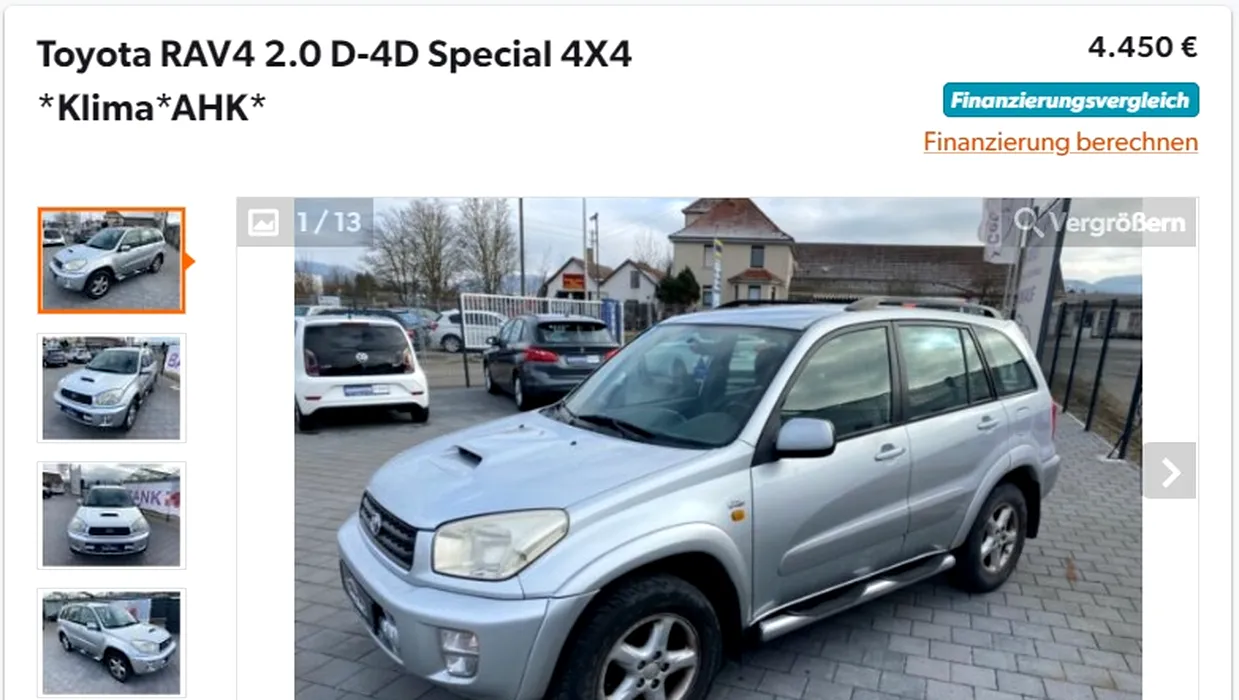Click the *Klima*AHK* subtitle text
This screenshot has width=1239, height=700.
coord(152,108)
